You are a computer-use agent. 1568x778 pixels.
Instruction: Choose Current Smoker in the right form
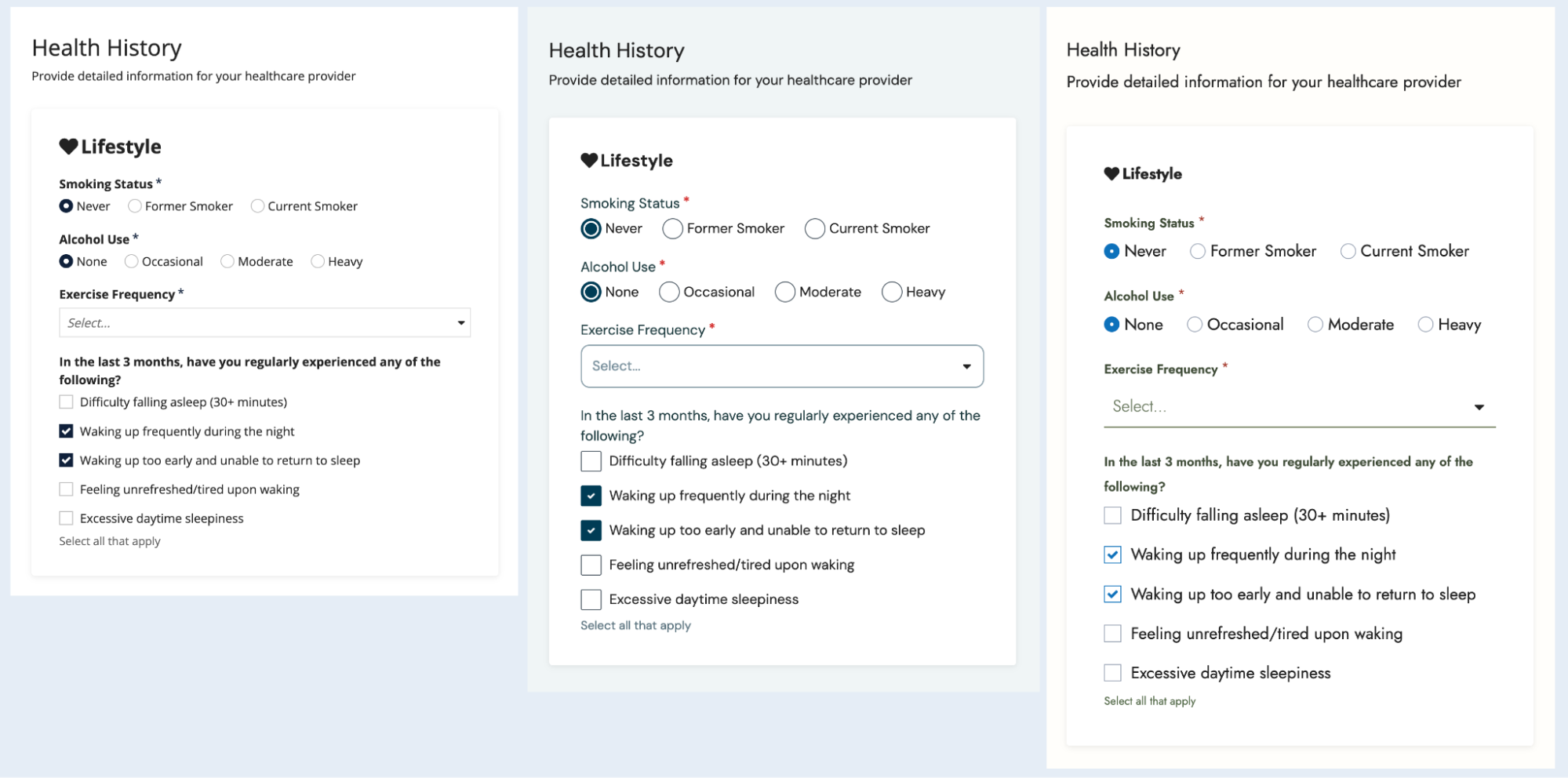[x=1348, y=252]
